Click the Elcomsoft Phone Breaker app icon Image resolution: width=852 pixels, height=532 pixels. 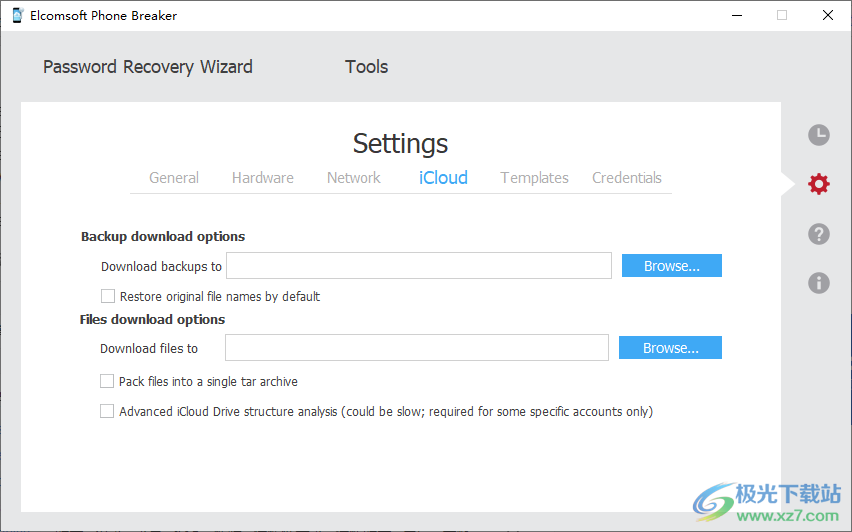pyautogui.click(x=17, y=15)
